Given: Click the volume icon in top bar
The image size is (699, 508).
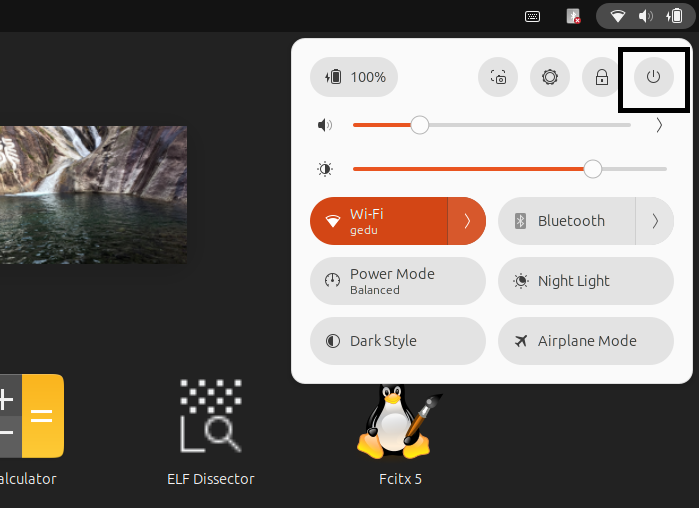Looking at the screenshot, I should (646, 16).
